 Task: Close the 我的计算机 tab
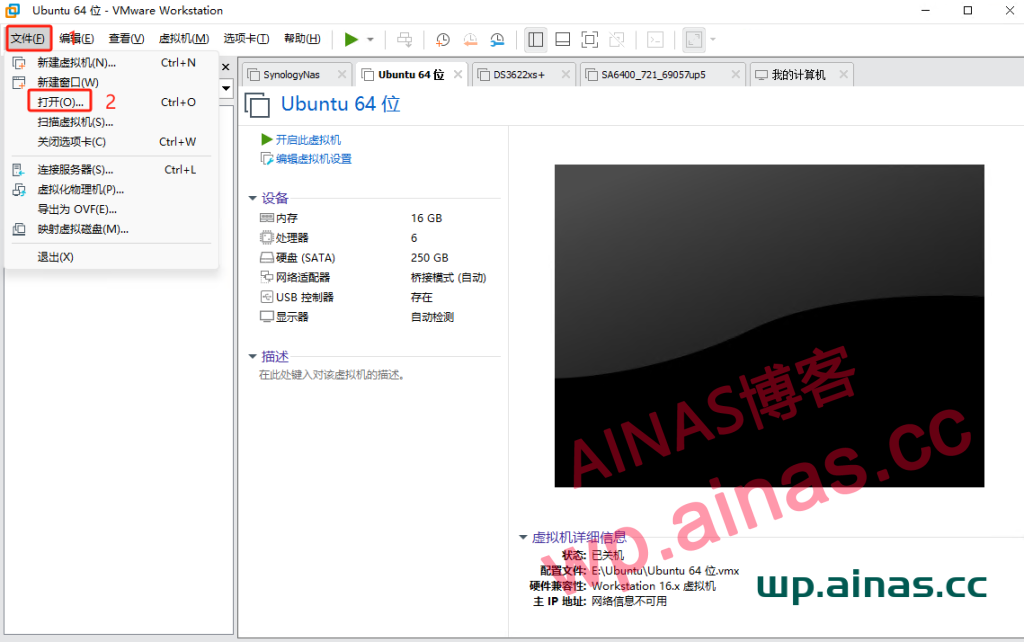(843, 74)
